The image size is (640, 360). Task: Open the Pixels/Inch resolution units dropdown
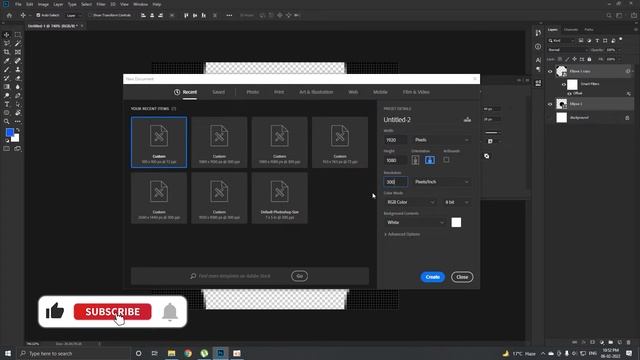tap(441, 182)
